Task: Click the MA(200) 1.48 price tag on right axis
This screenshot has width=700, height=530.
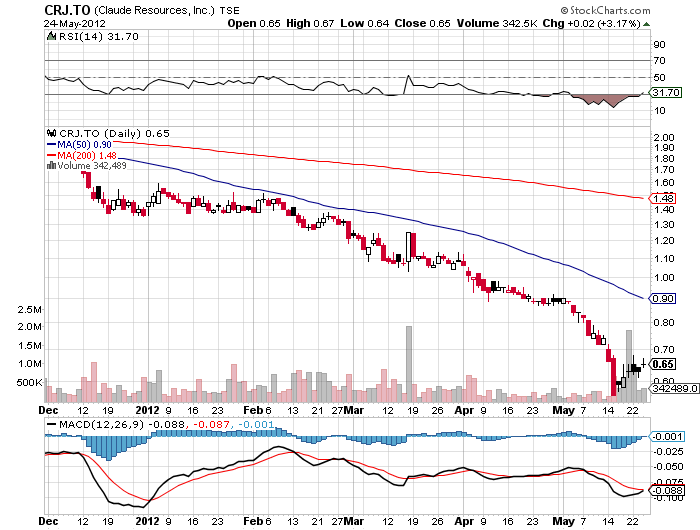Action: pos(662,198)
